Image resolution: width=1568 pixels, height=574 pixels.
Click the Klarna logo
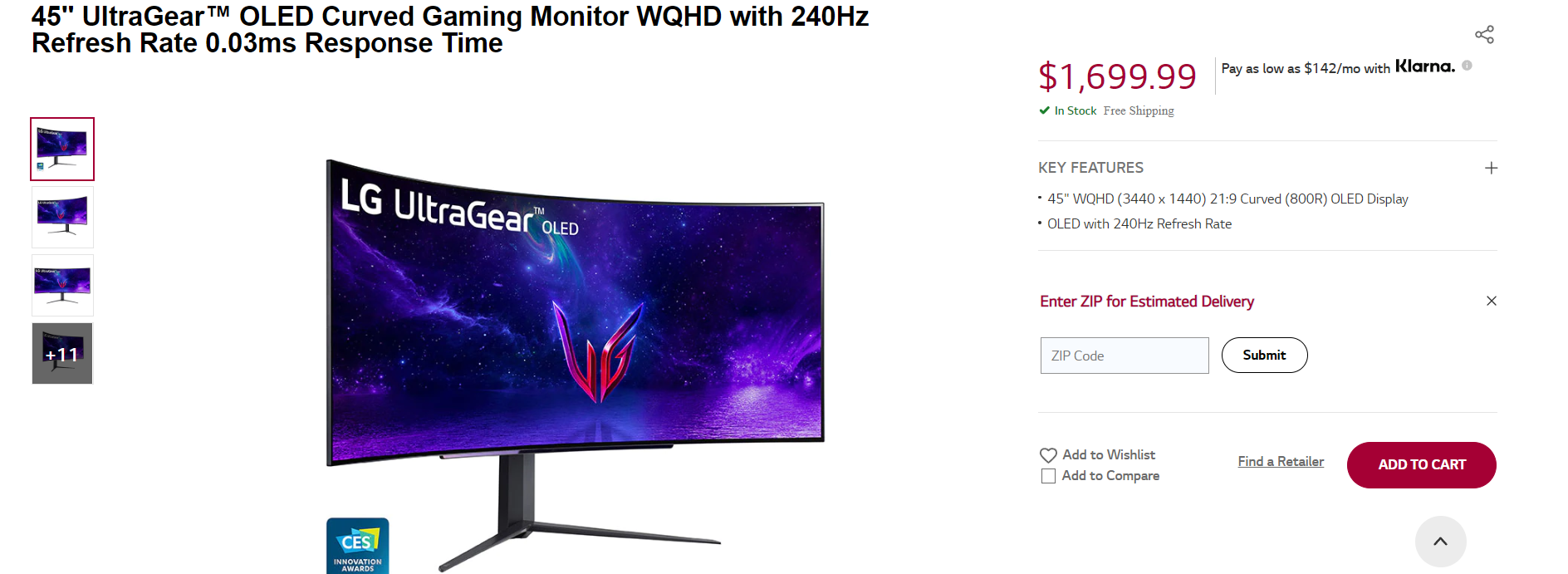click(x=1424, y=66)
